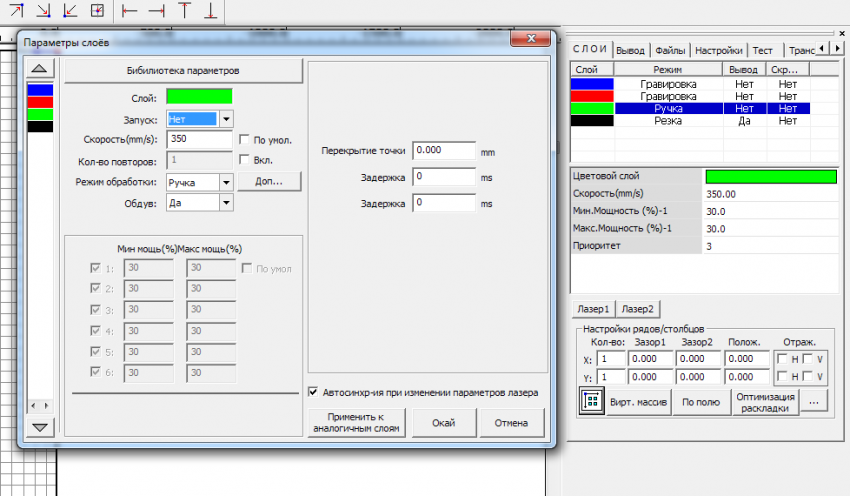The image size is (850, 496).
Task: Click the center alignment square icon
Action: click(x=97, y=11)
